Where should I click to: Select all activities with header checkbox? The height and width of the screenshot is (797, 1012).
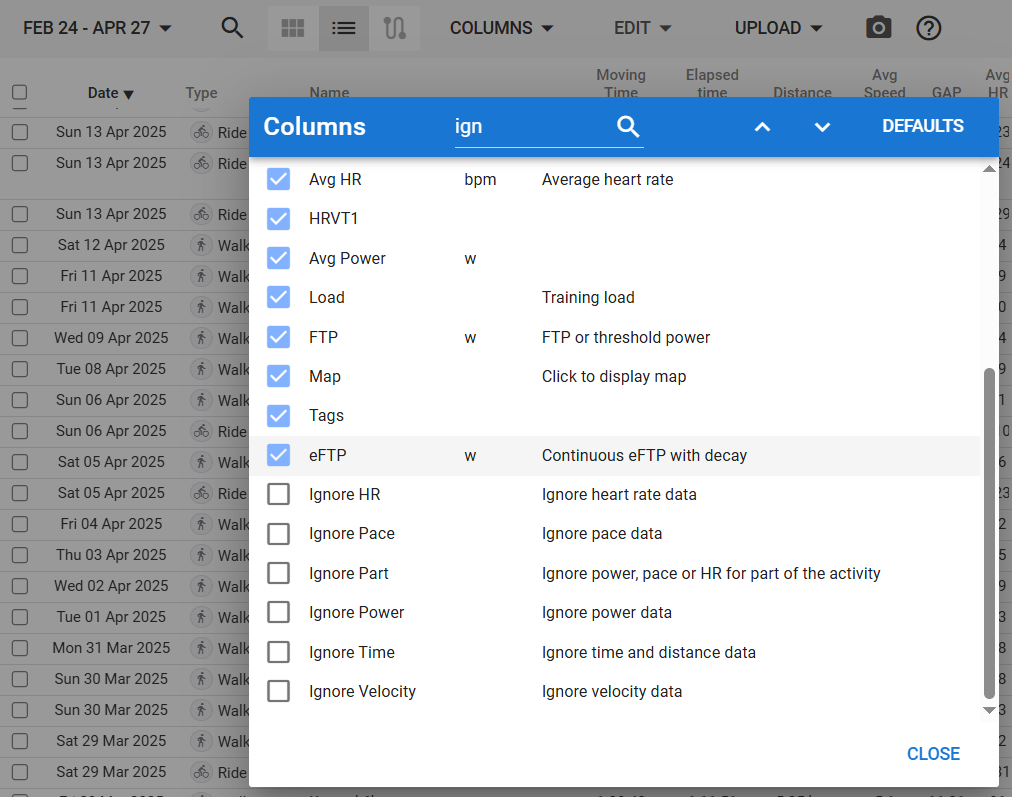[x=19, y=92]
